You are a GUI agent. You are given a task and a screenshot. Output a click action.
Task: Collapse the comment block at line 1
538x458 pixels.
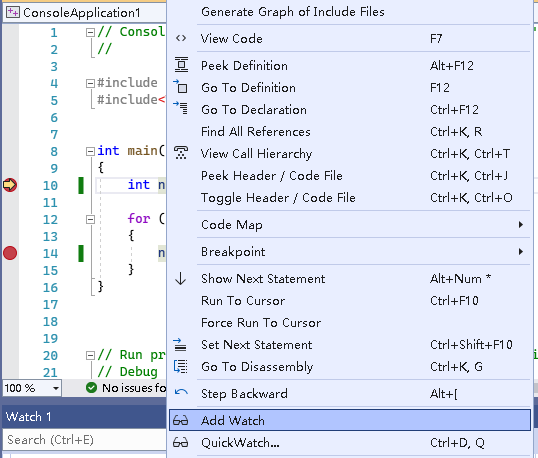pos(90,33)
